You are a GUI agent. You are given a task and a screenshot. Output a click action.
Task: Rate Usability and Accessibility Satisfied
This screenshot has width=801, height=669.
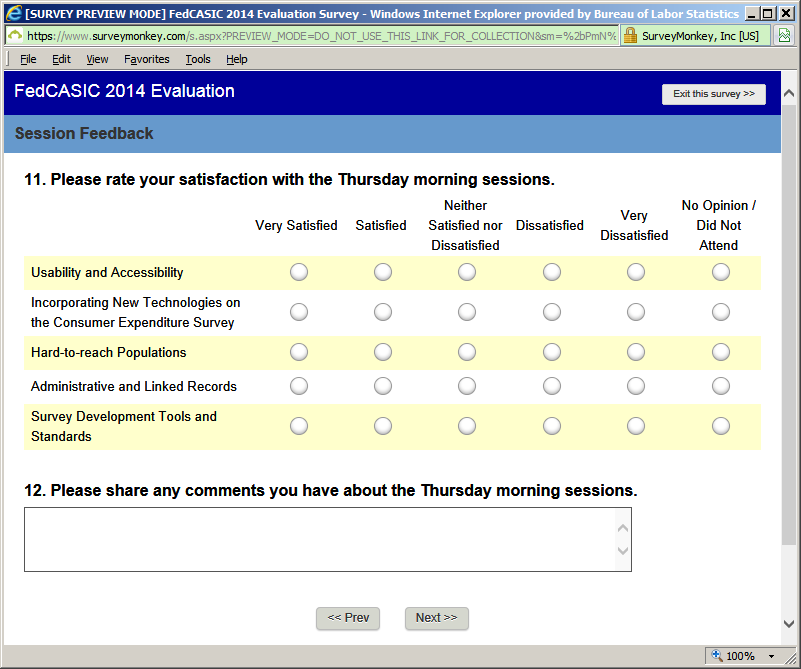[x=383, y=272]
